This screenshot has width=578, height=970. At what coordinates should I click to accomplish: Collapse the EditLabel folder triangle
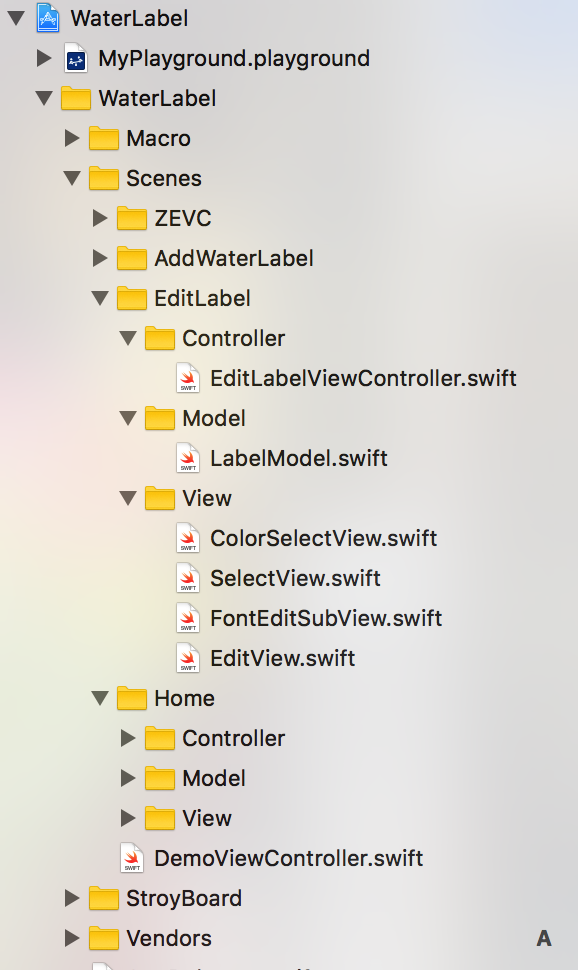[100, 298]
